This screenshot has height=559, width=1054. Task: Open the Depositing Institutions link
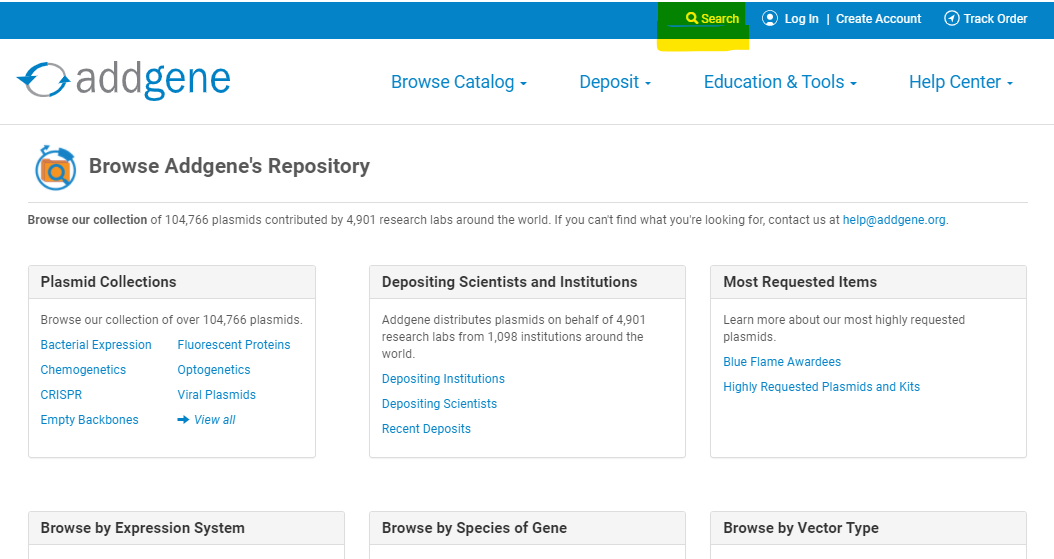443,379
